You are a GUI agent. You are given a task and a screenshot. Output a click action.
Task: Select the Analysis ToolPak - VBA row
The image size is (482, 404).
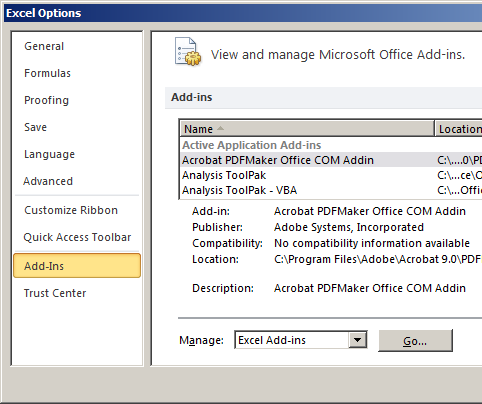[331, 190]
